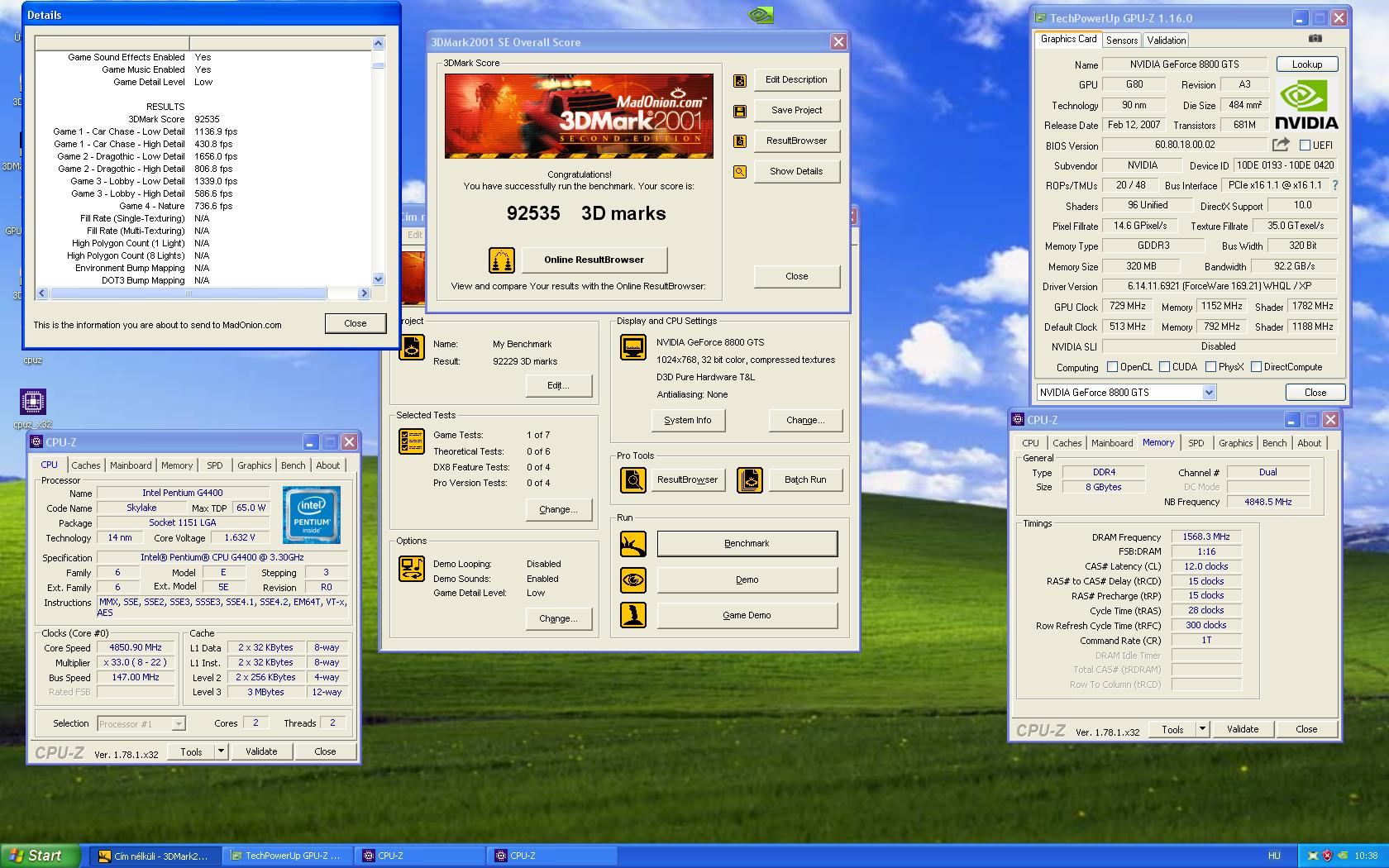Click the Save Project floppy icon
This screenshot has width=1389, height=868.
[740, 111]
